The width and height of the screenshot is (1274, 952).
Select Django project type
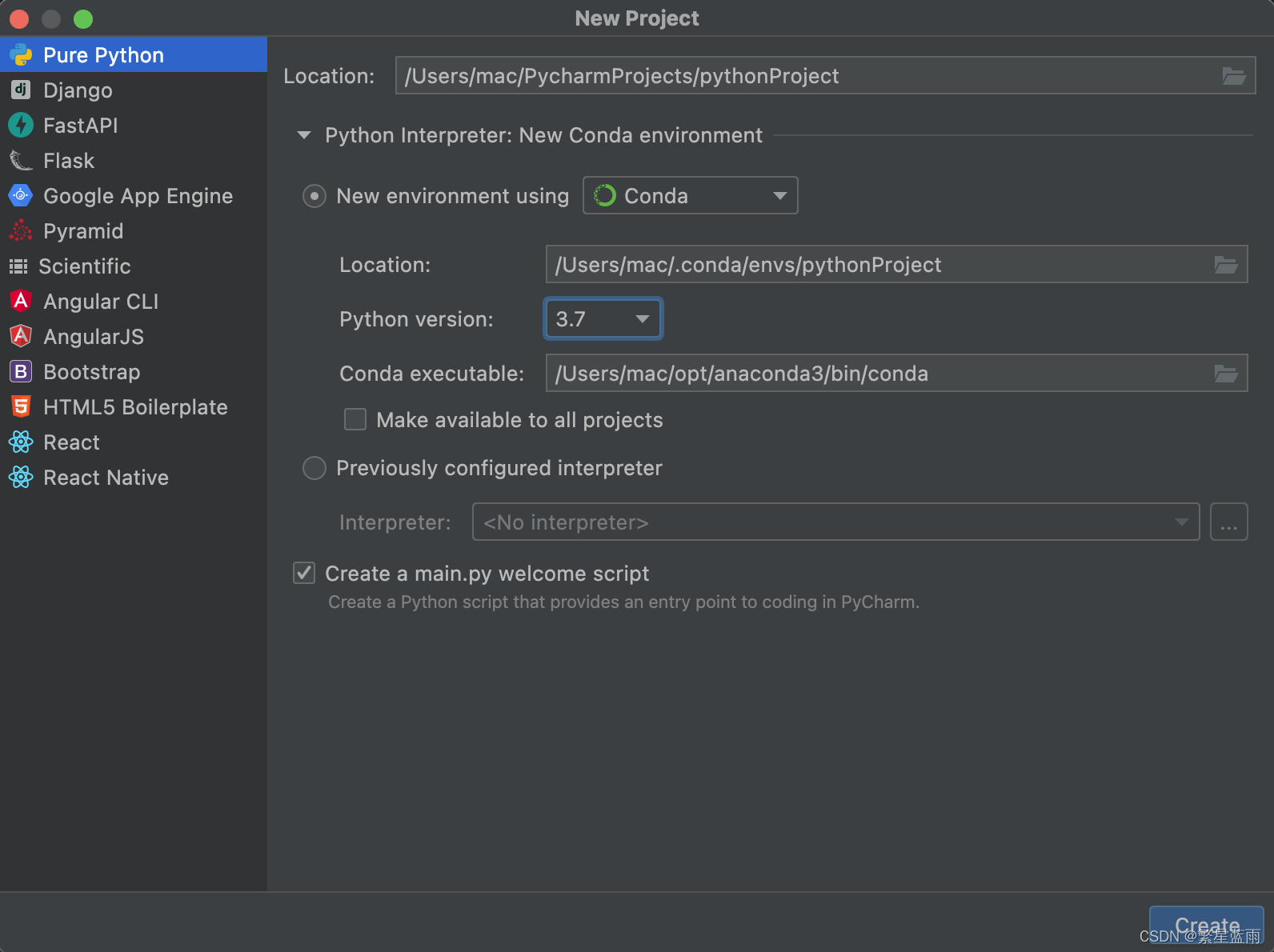(x=134, y=90)
